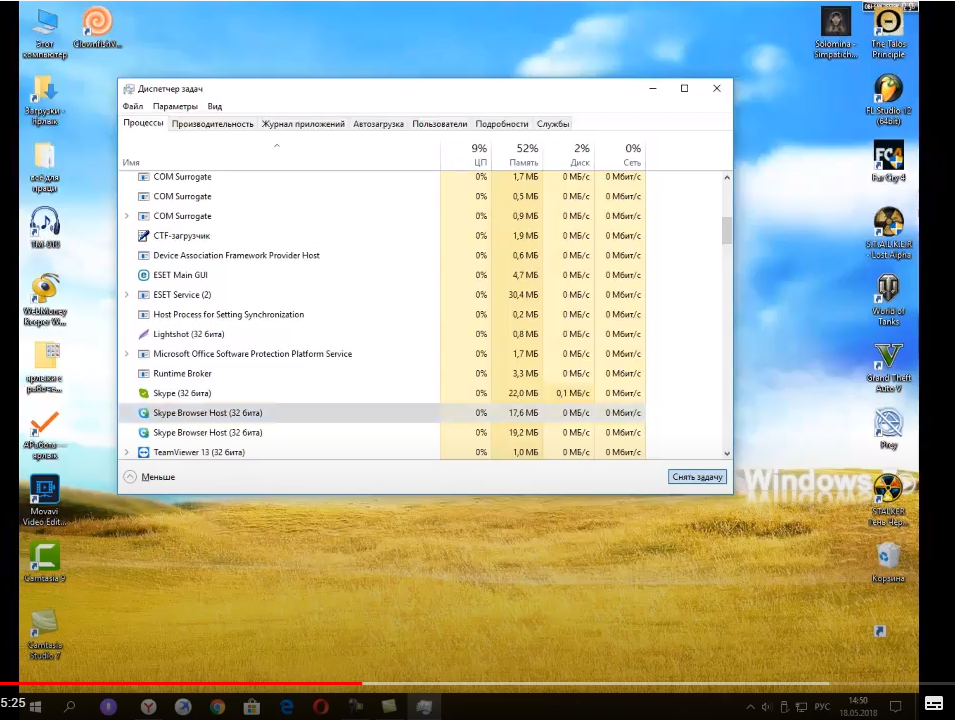Expand the TeamViewer 13 process group
955x720 pixels.
(127, 452)
